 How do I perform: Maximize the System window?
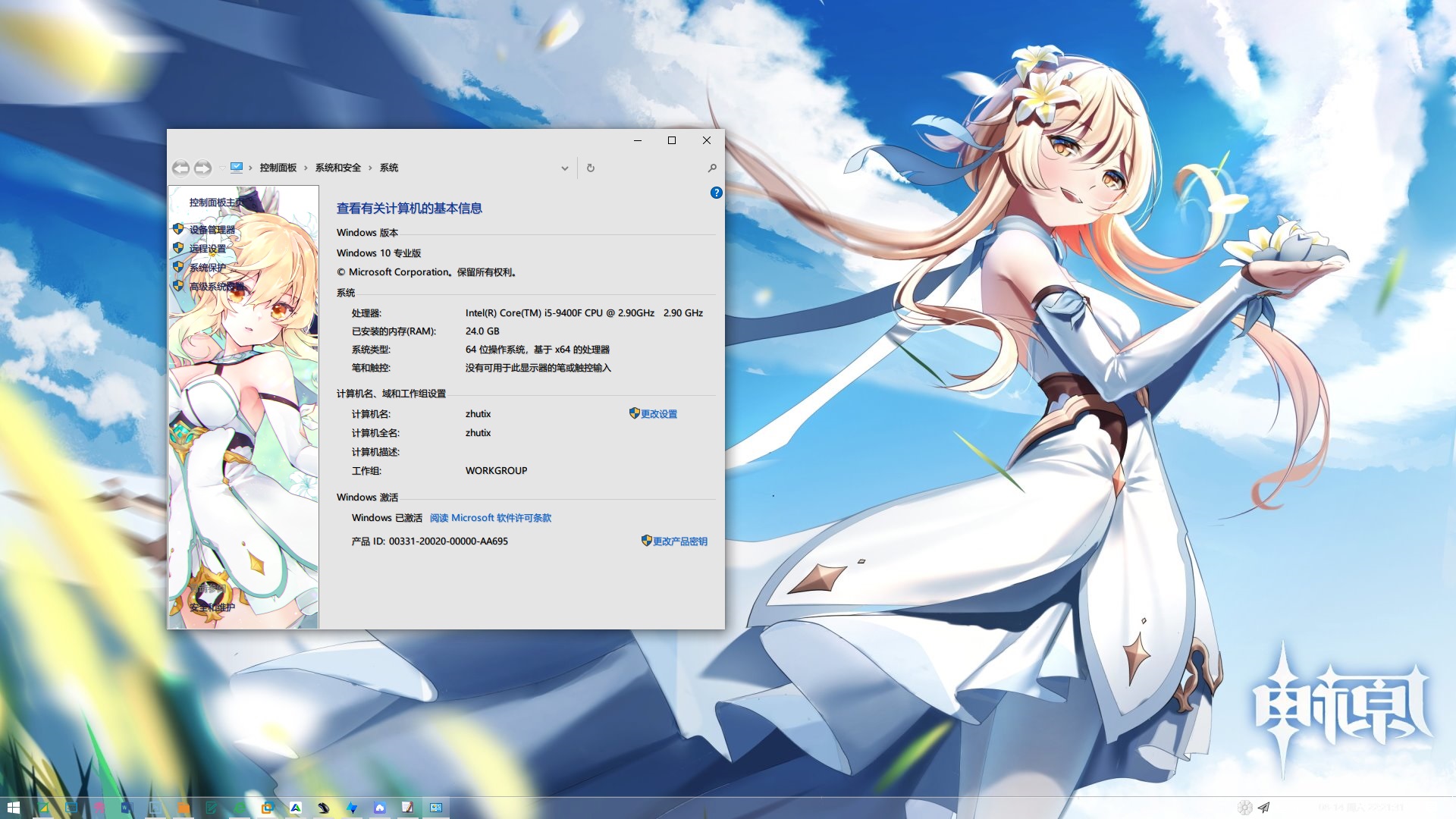coord(672,140)
